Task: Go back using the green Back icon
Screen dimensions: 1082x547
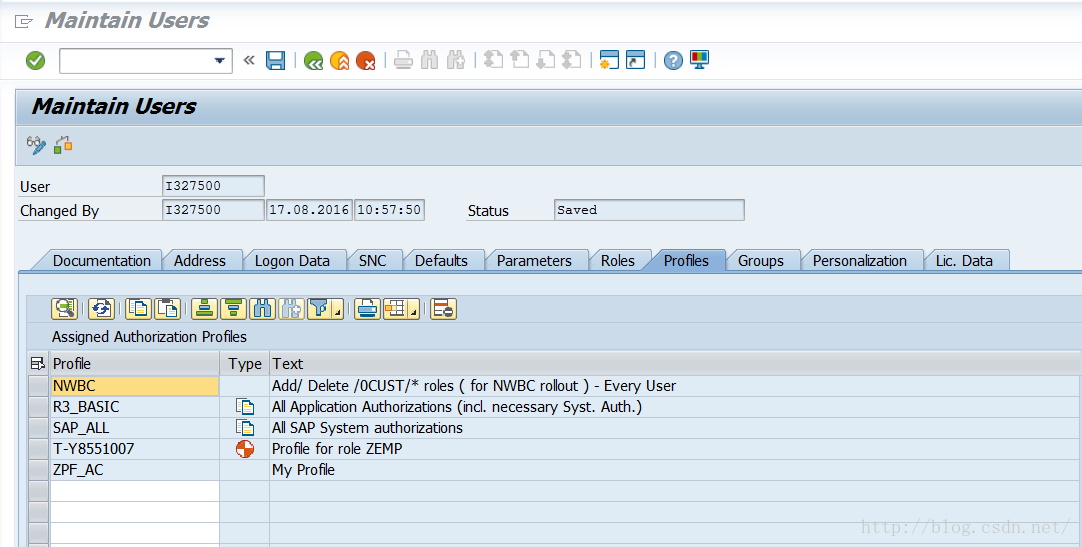Action: (x=313, y=61)
